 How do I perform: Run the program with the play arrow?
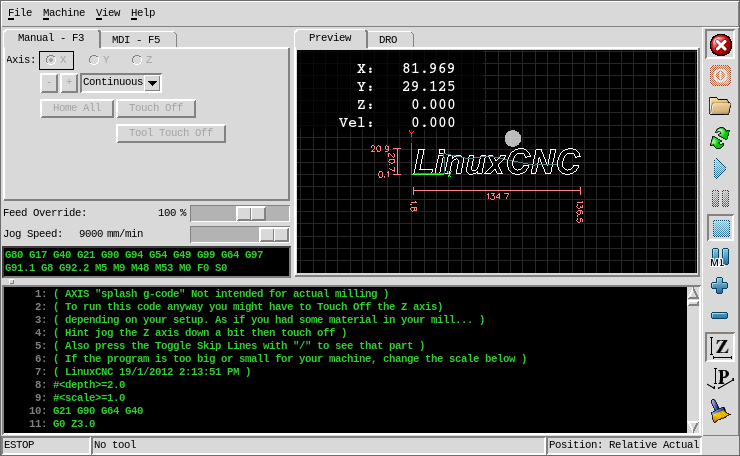click(720, 169)
